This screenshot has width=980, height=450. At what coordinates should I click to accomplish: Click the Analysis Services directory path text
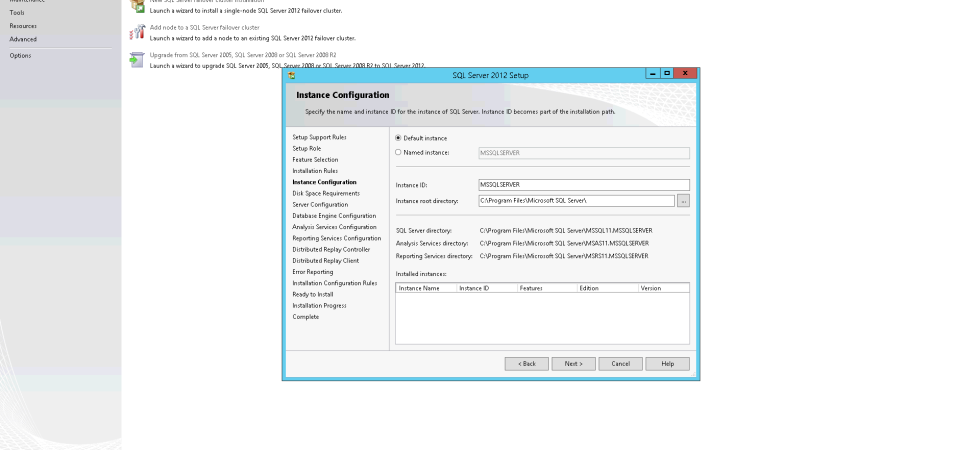[564, 243]
